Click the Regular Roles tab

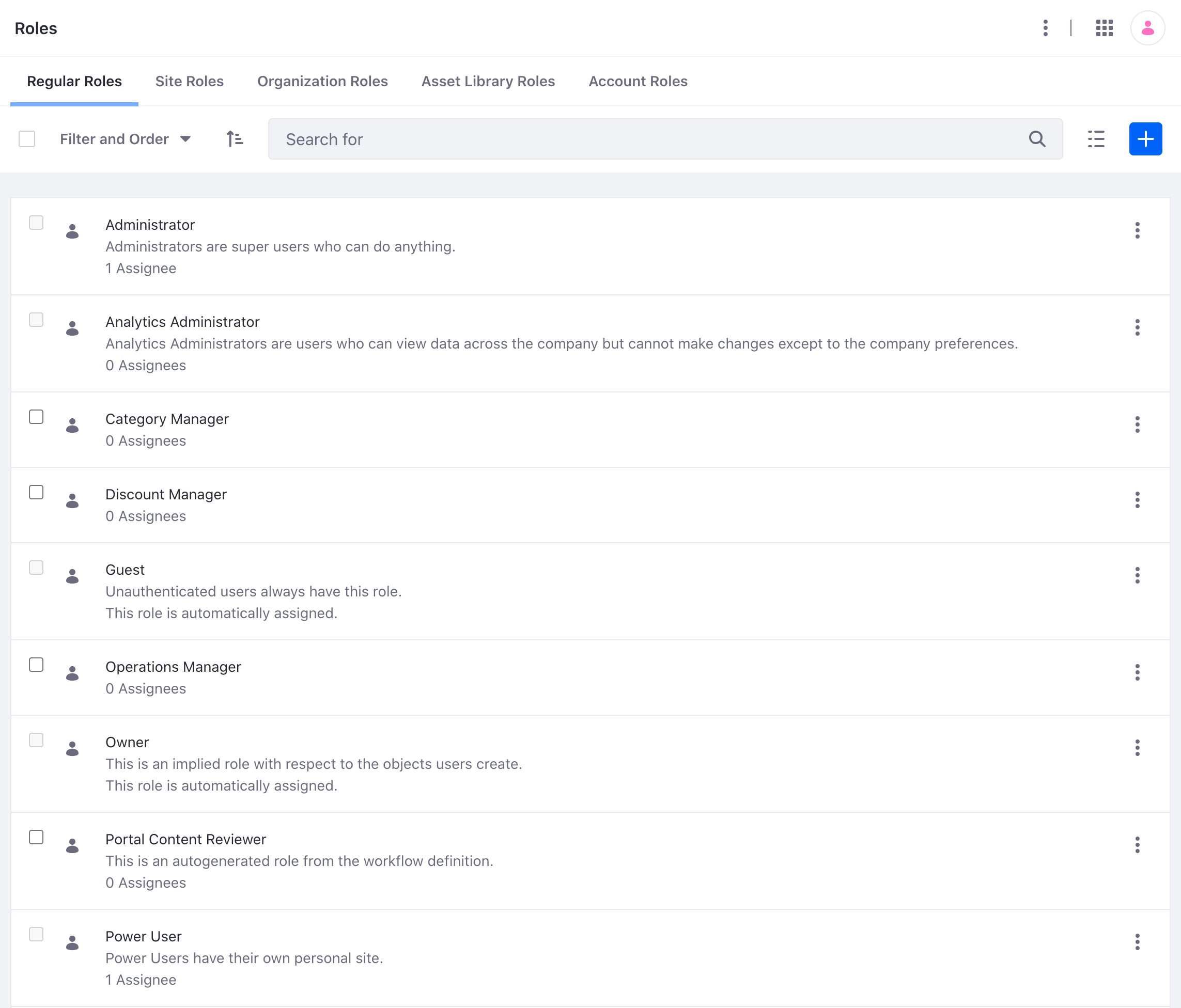pyautogui.click(x=74, y=81)
